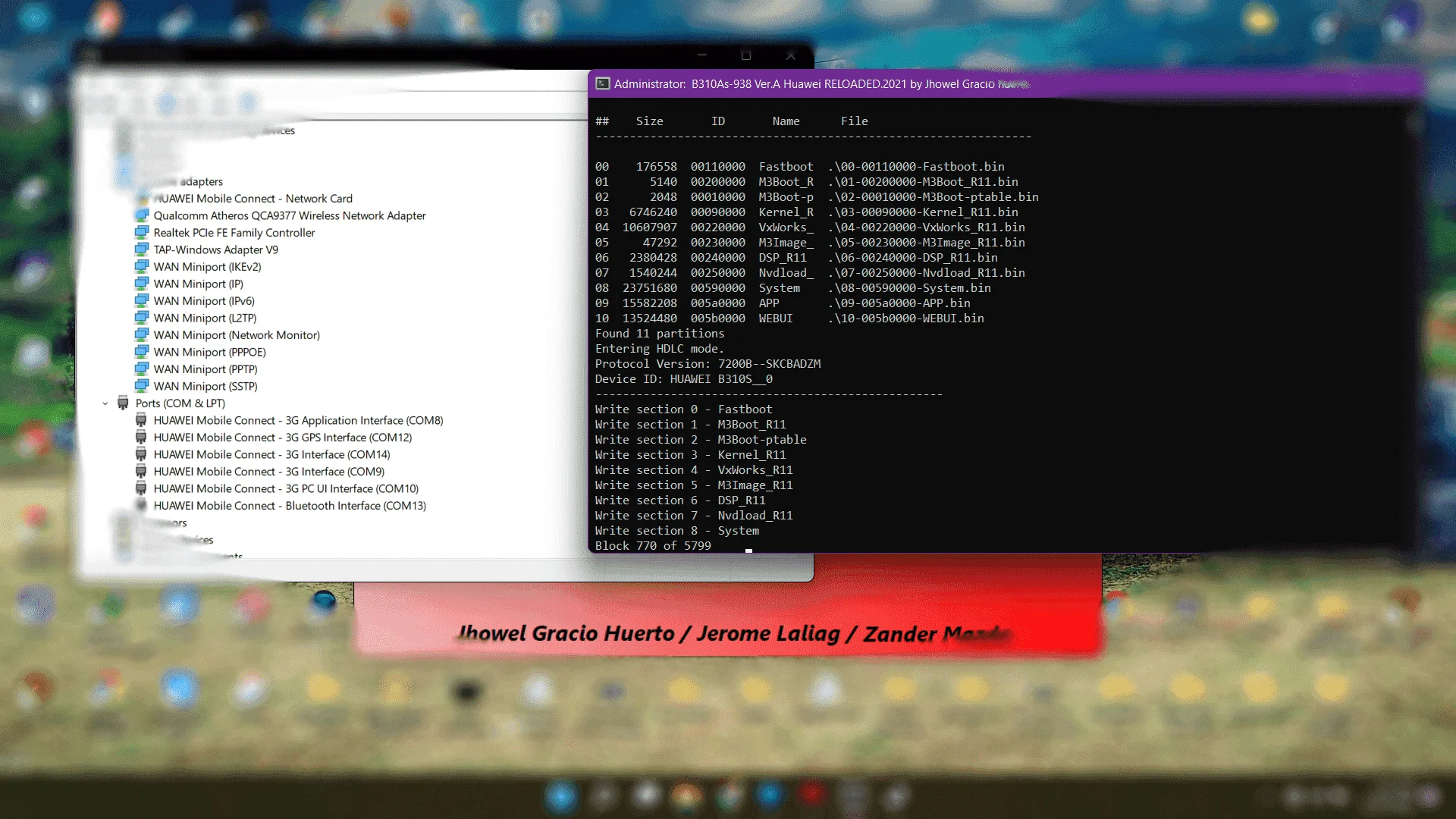Click the credits banner 'Jhowel Gracio Huerto'
1456x819 pixels.
pyautogui.click(x=566, y=633)
